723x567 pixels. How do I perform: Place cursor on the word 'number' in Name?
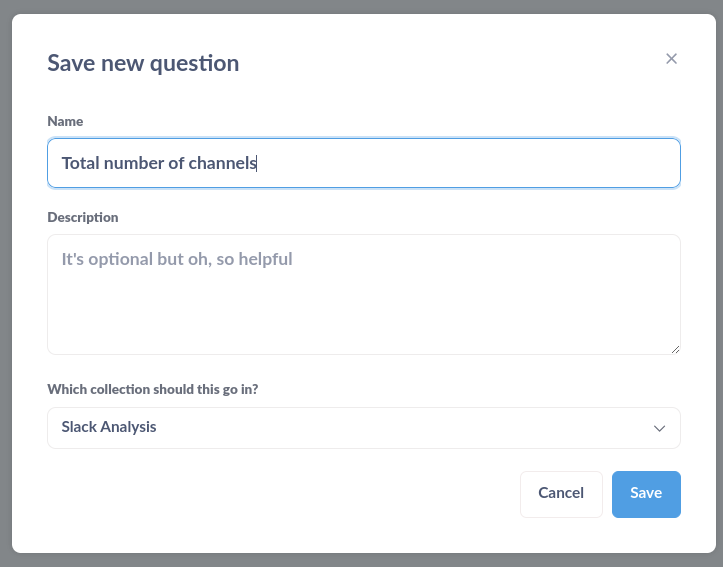coord(134,163)
